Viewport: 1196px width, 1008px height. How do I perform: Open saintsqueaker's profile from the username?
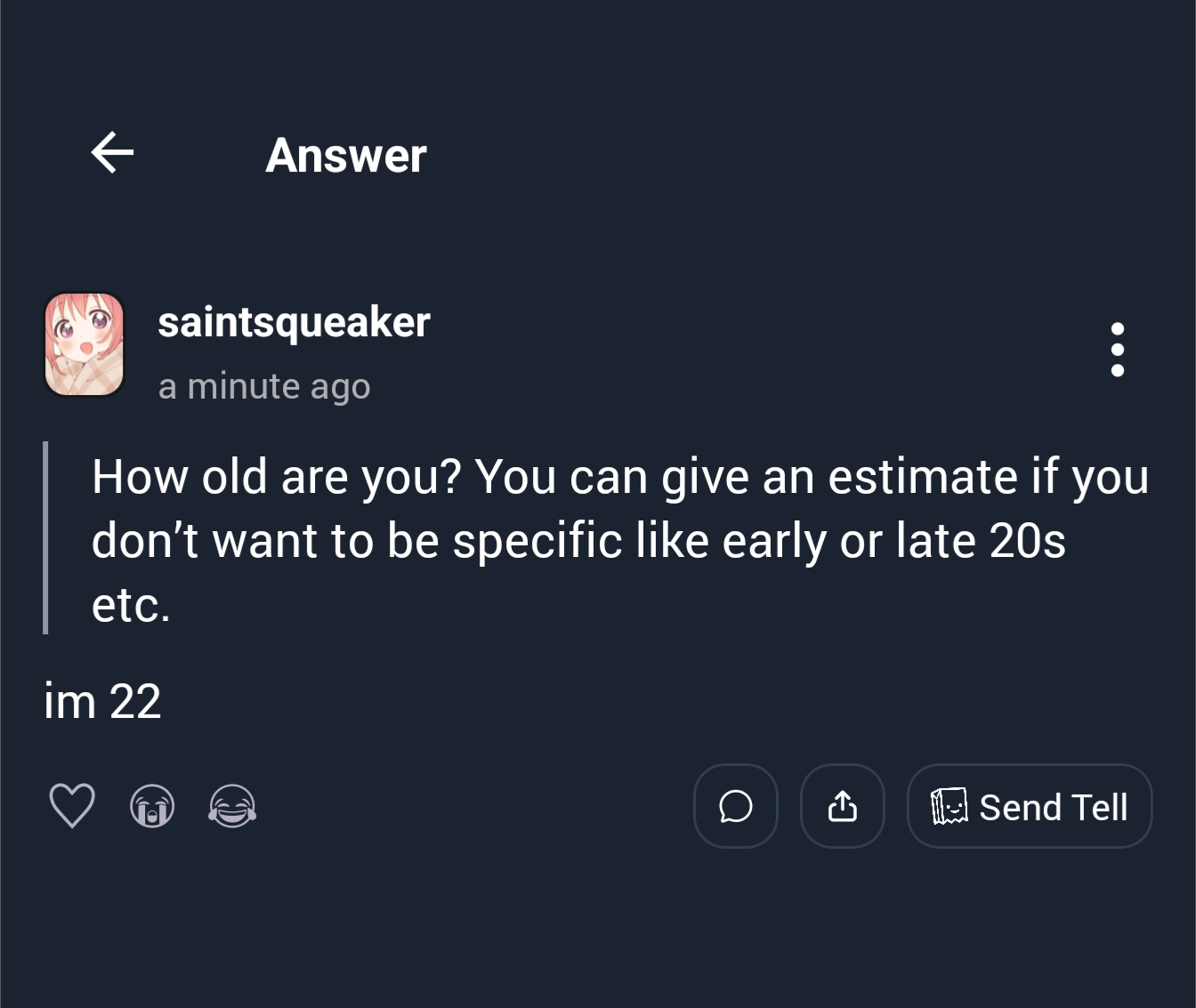(x=294, y=322)
